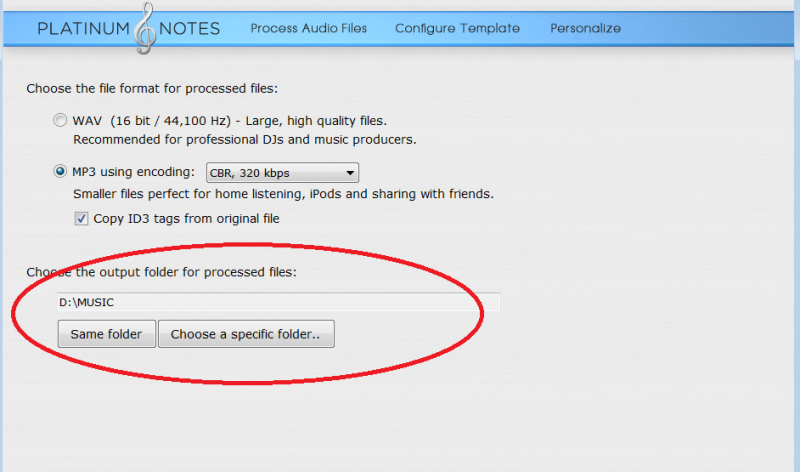The width and height of the screenshot is (800, 472).
Task: Click the NOTES word in the logo
Action: tap(189, 29)
